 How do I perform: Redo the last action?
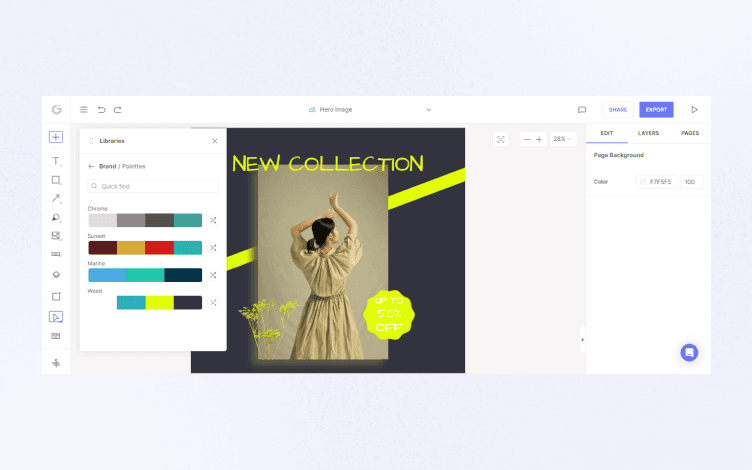[x=118, y=110]
